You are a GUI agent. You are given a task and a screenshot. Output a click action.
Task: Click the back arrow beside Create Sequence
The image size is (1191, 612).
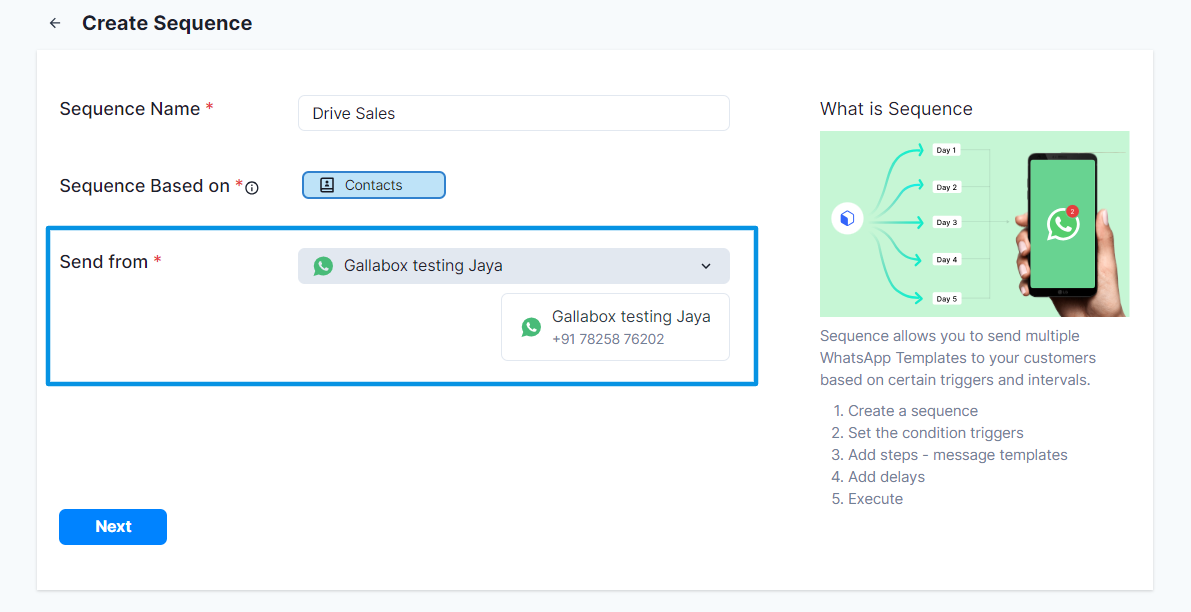pyautogui.click(x=55, y=23)
